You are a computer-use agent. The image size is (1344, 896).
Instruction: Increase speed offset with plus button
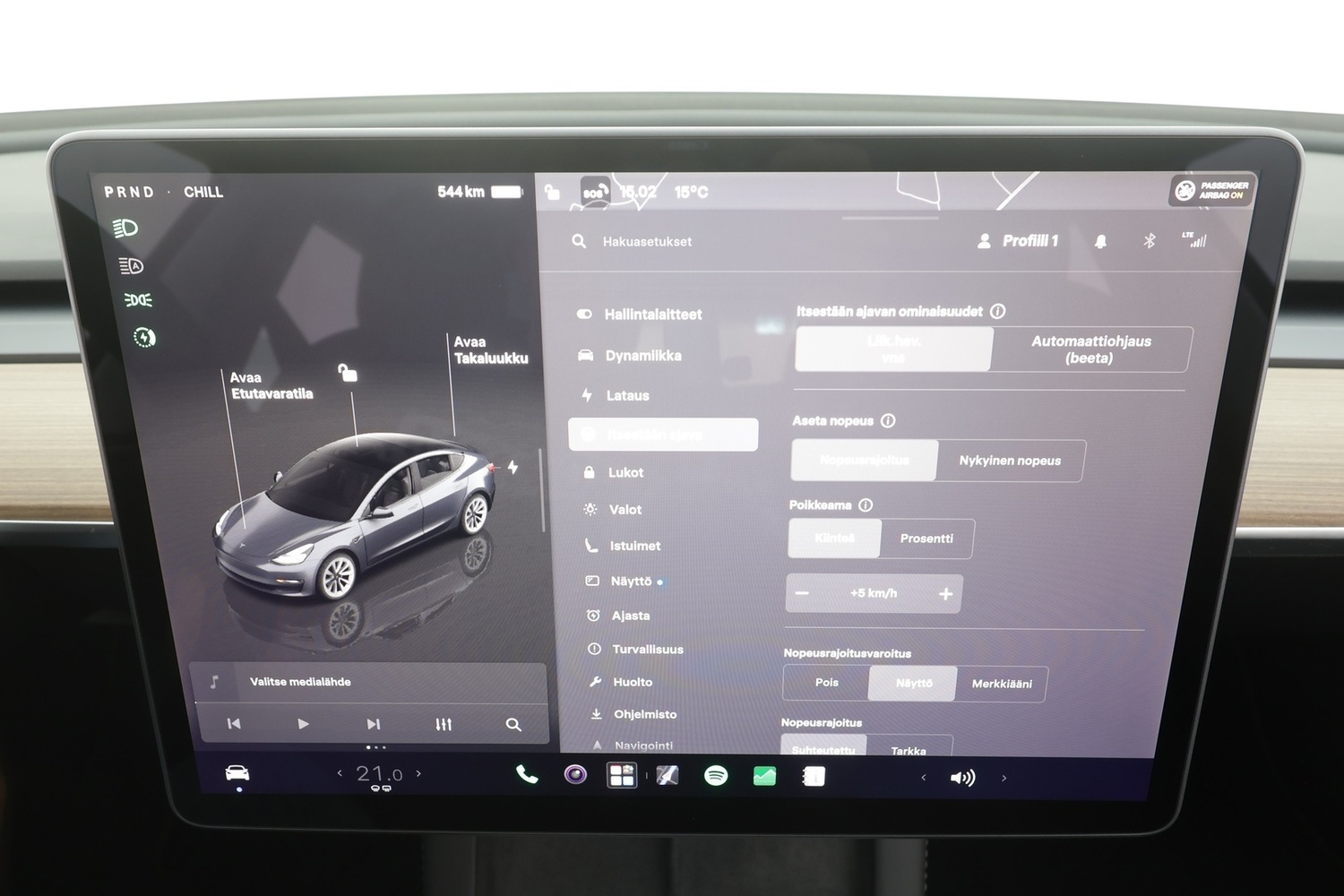pyautogui.click(x=945, y=594)
